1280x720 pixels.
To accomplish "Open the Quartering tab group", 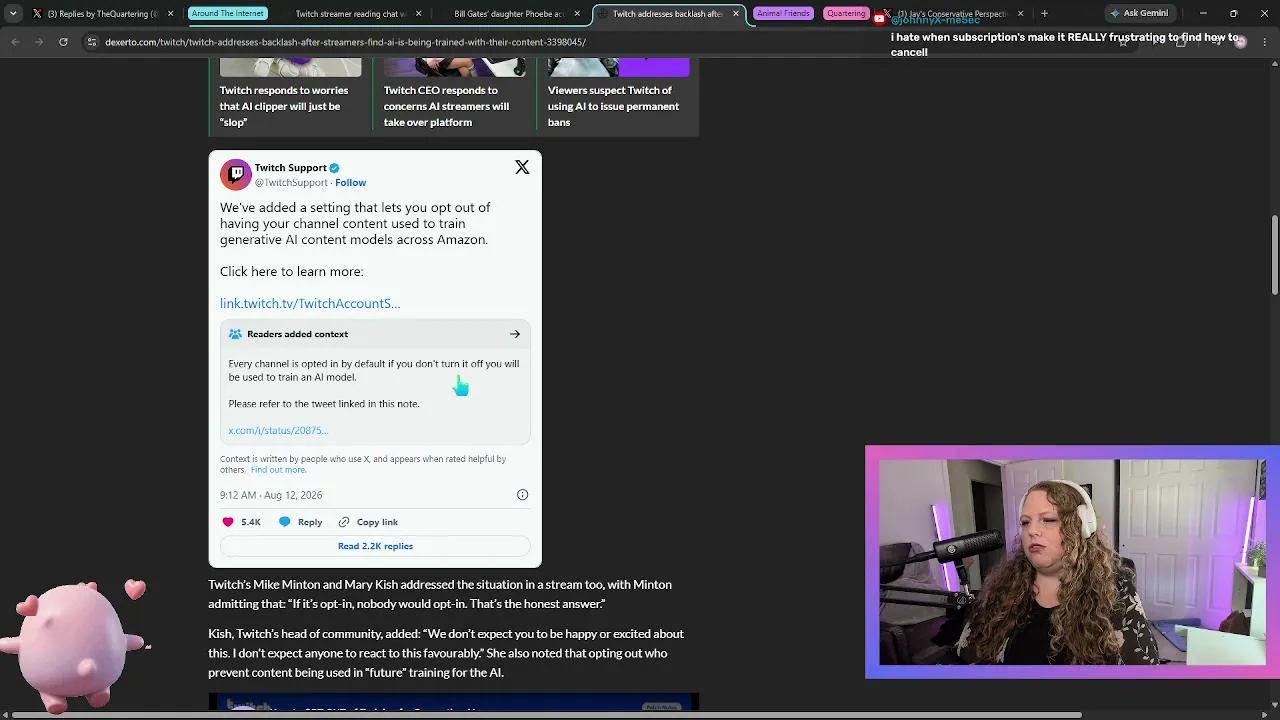I will pos(846,14).
